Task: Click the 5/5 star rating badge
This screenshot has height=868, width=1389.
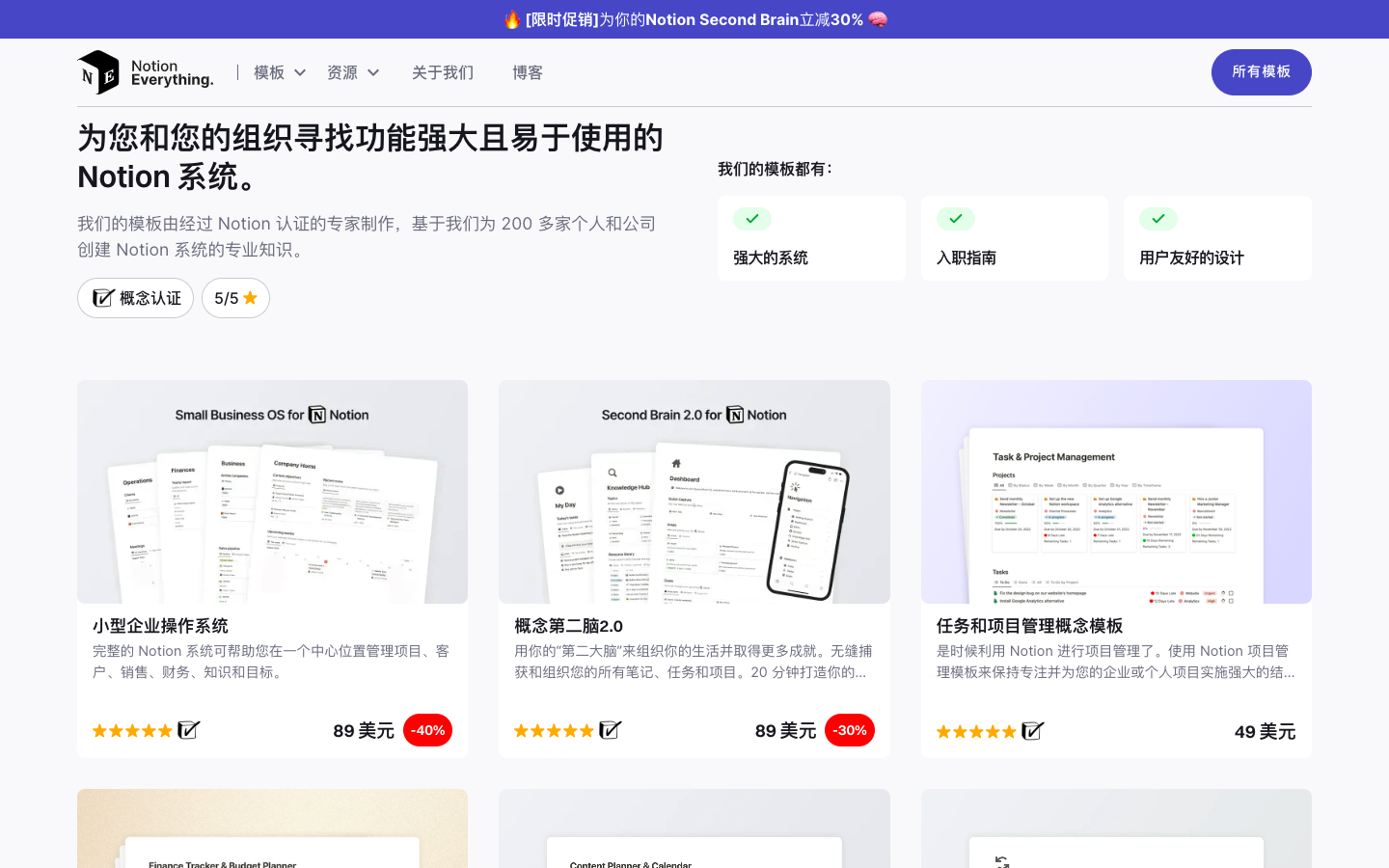Action: point(235,298)
